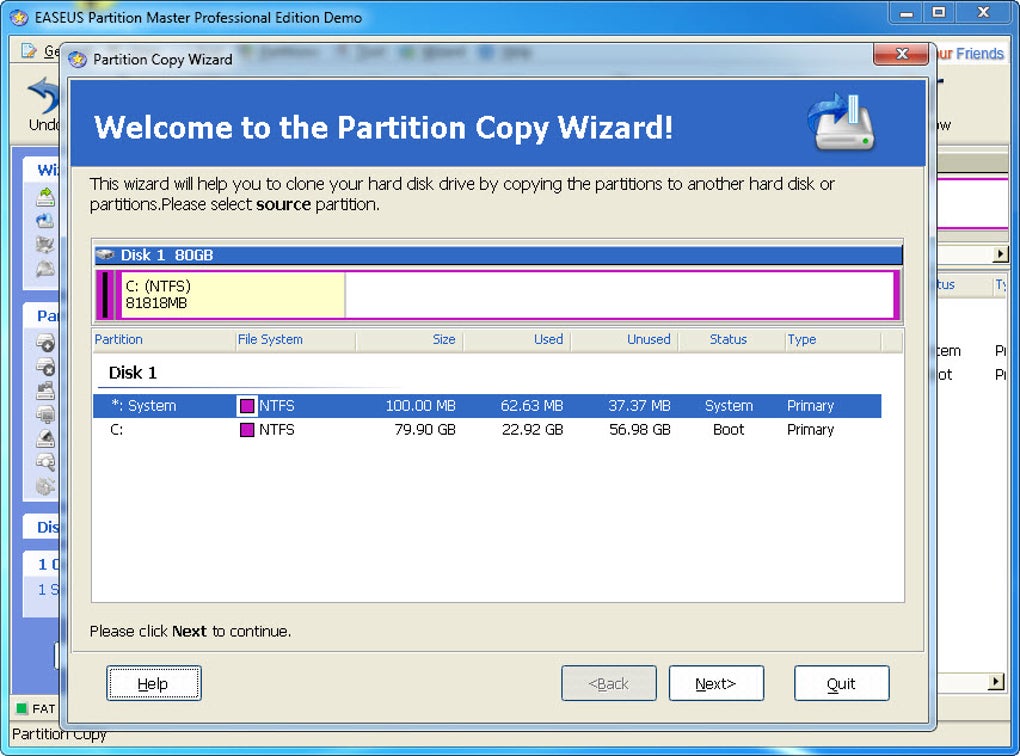Sort the list by Partition column header
This screenshot has width=1020, height=756.
(x=164, y=340)
